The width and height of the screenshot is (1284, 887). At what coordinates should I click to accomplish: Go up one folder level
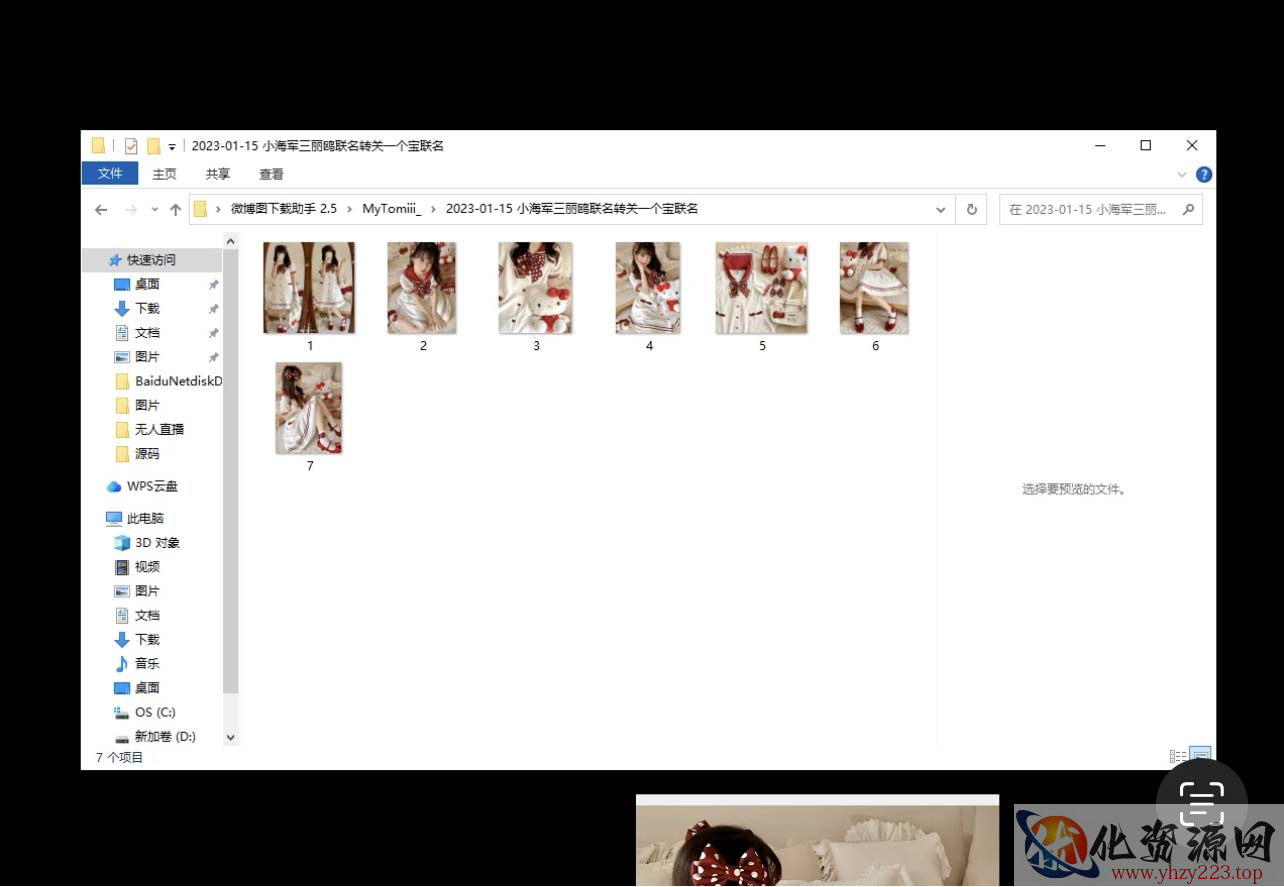pos(175,210)
